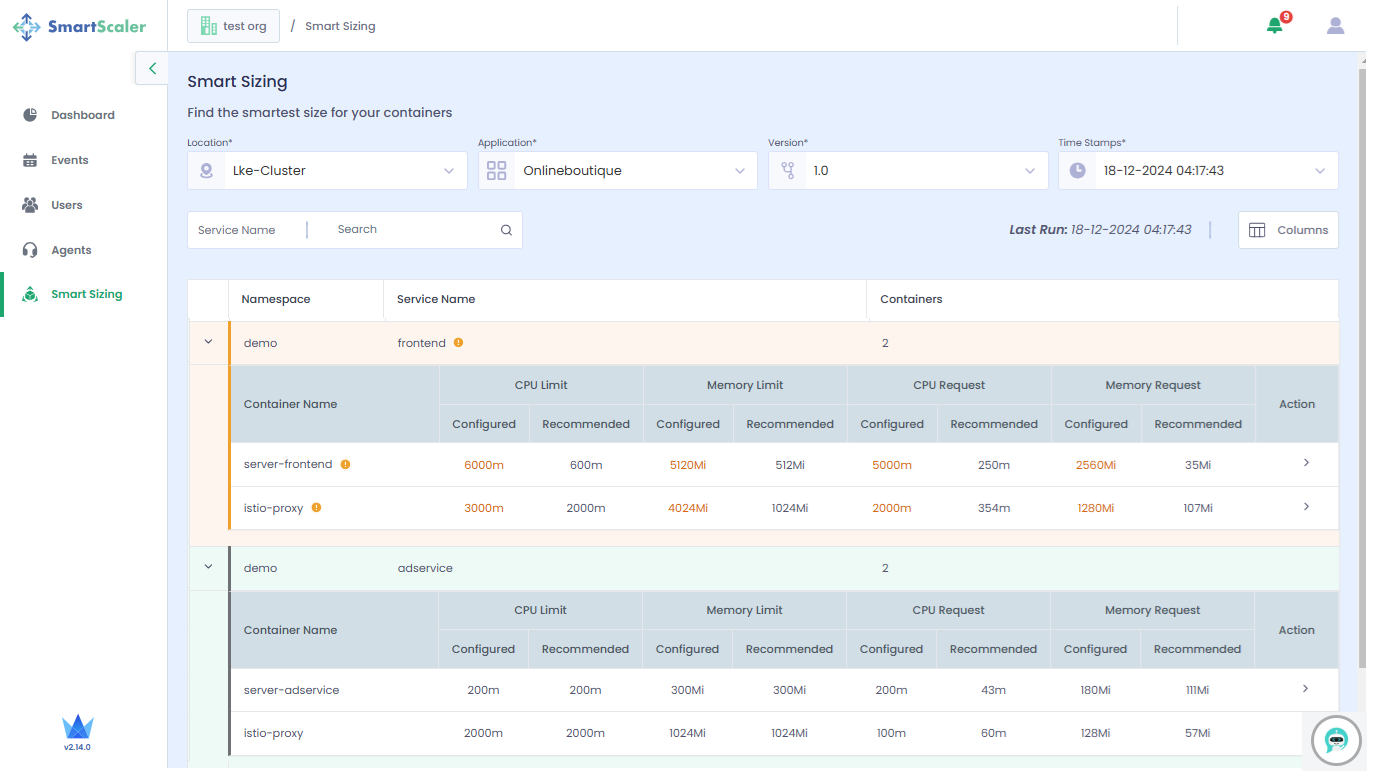Click the Last Run timestamp text

pyautogui.click(x=1100, y=230)
